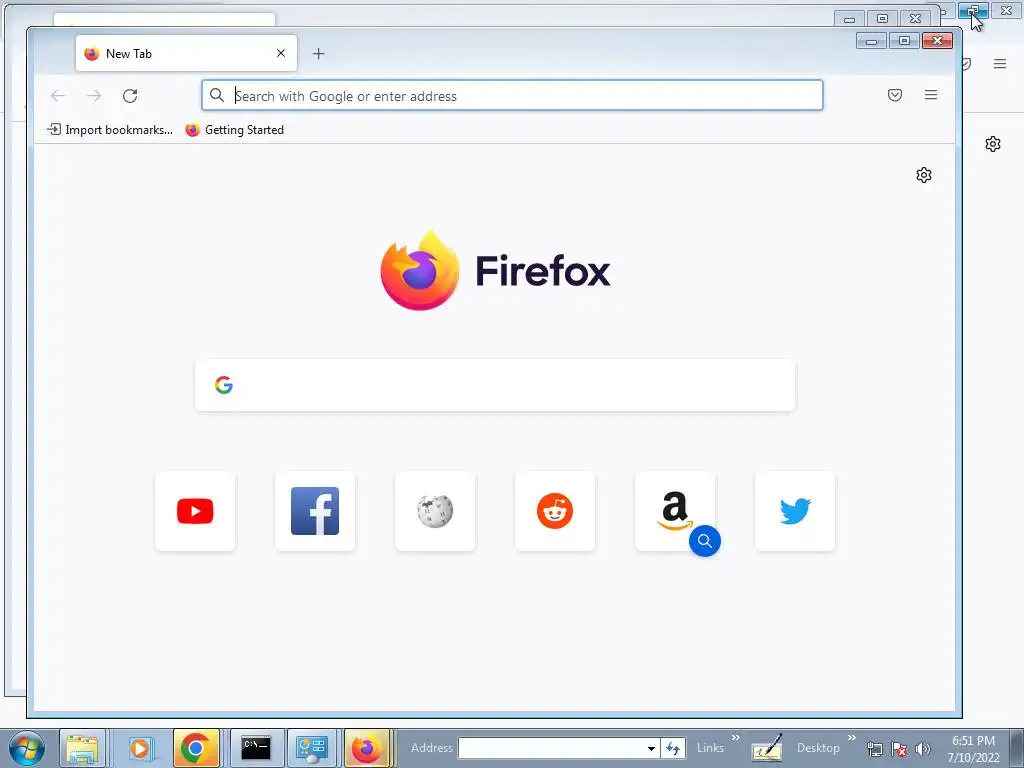This screenshot has width=1024, height=768.
Task: Click the volume speaker tray icon
Action: pos(923,749)
